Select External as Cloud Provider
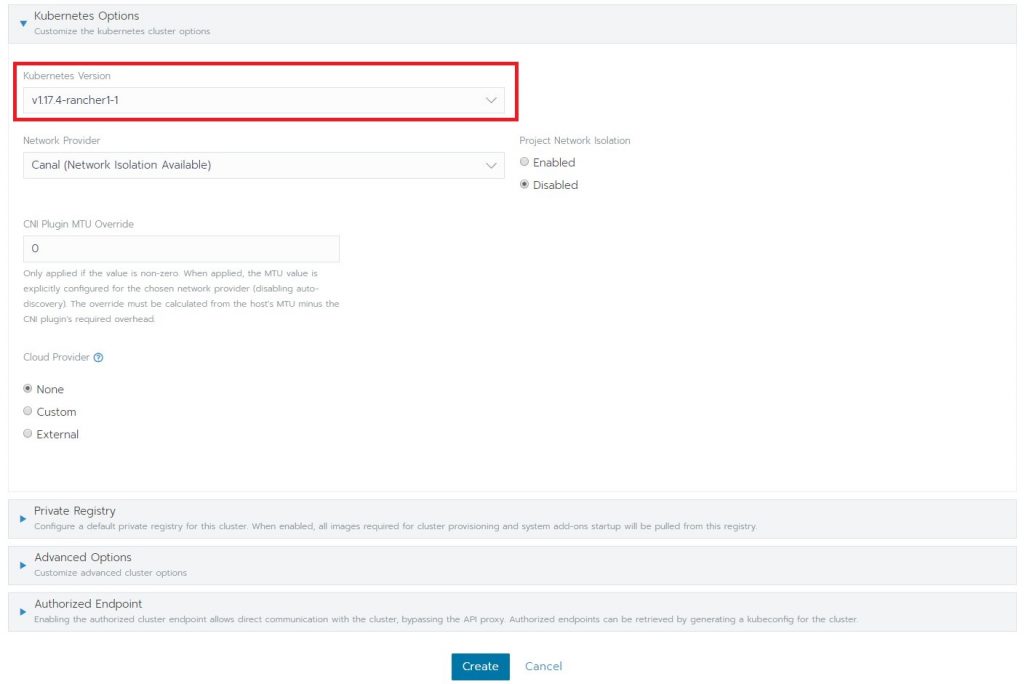1024x684 pixels. tap(27, 434)
